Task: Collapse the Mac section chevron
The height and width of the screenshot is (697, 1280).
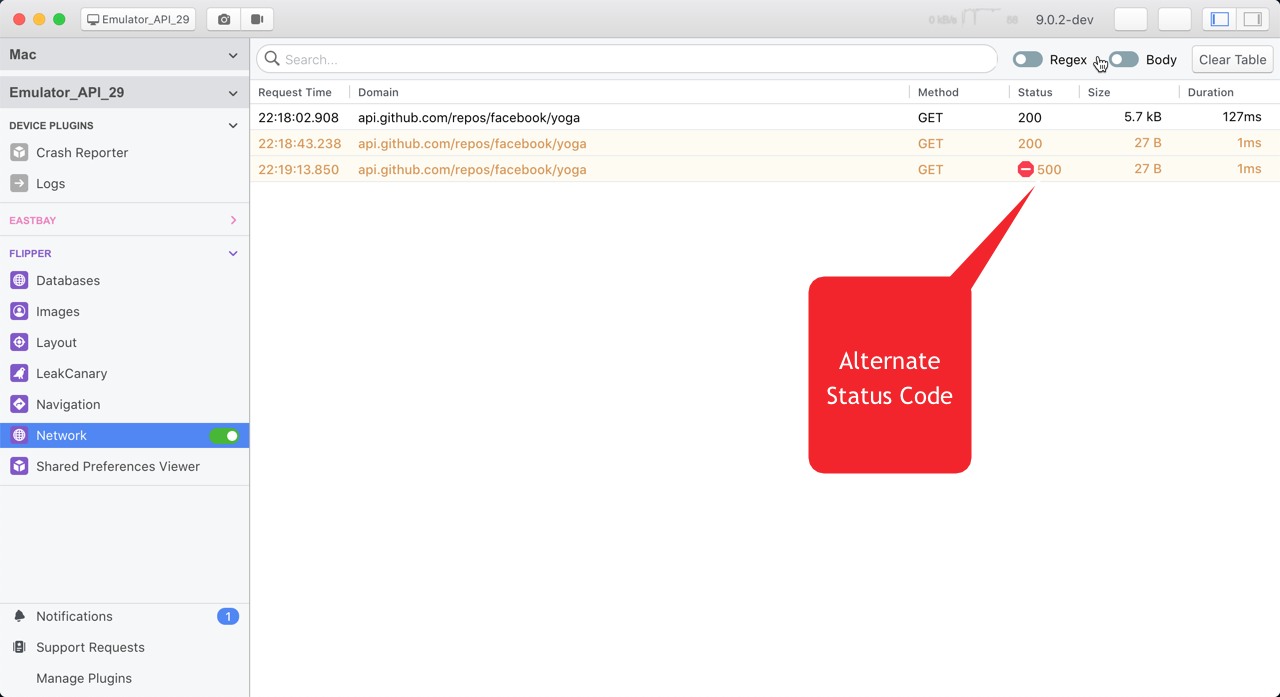Action: click(x=233, y=56)
